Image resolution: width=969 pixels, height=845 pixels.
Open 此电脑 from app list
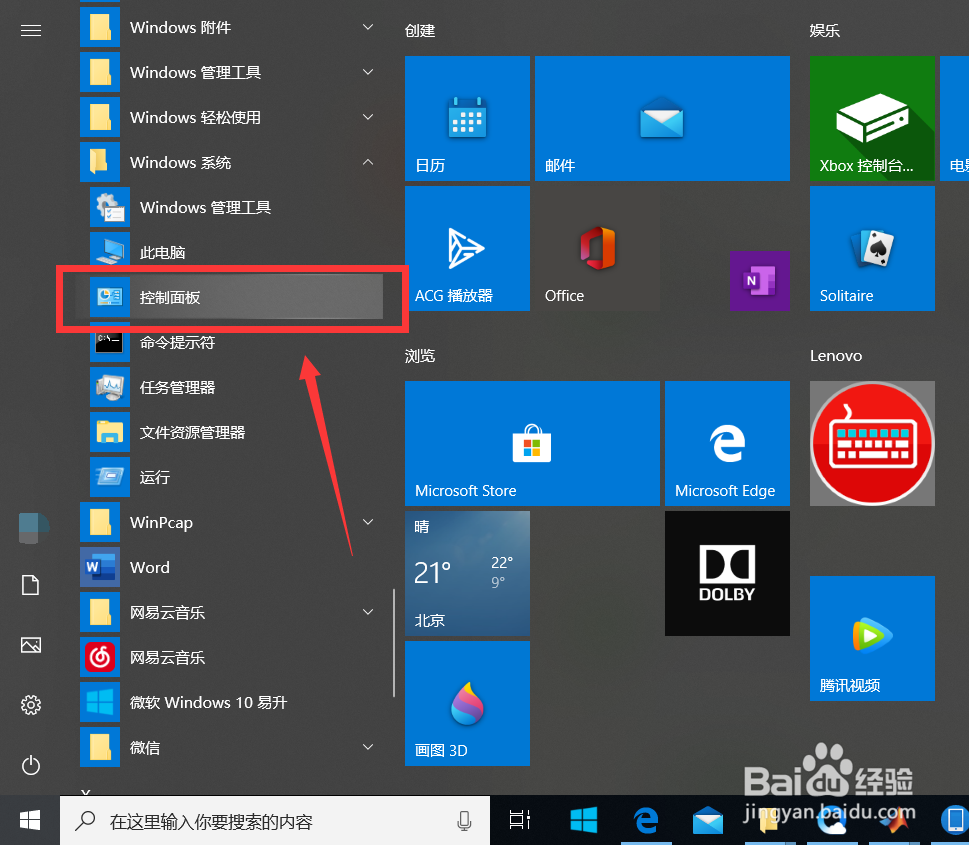[x=235, y=252]
